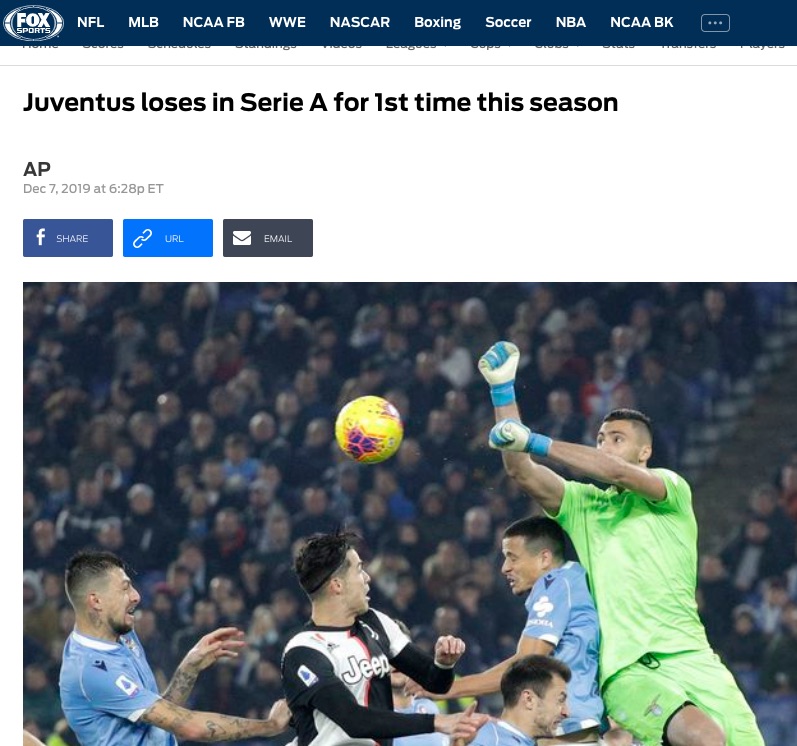Viewport: 797px width, 746px height.
Task: Select NCAA FB in navigation
Action: click(213, 22)
